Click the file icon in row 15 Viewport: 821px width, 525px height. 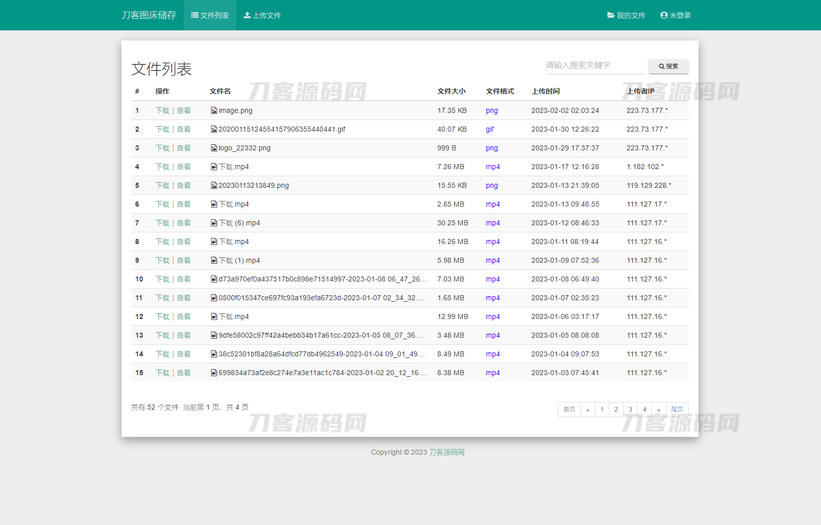coord(214,373)
